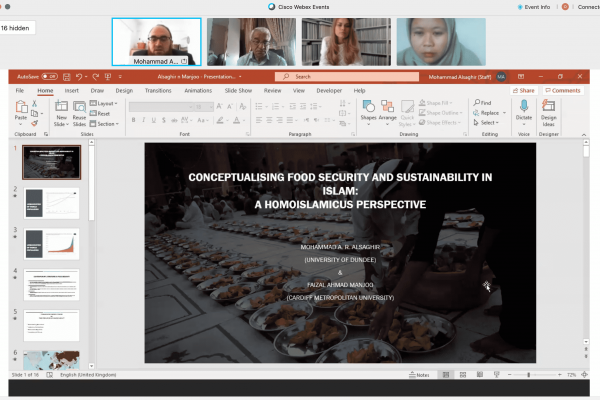
Task: Open the Shape Effects dropdown
Action: 440,122
